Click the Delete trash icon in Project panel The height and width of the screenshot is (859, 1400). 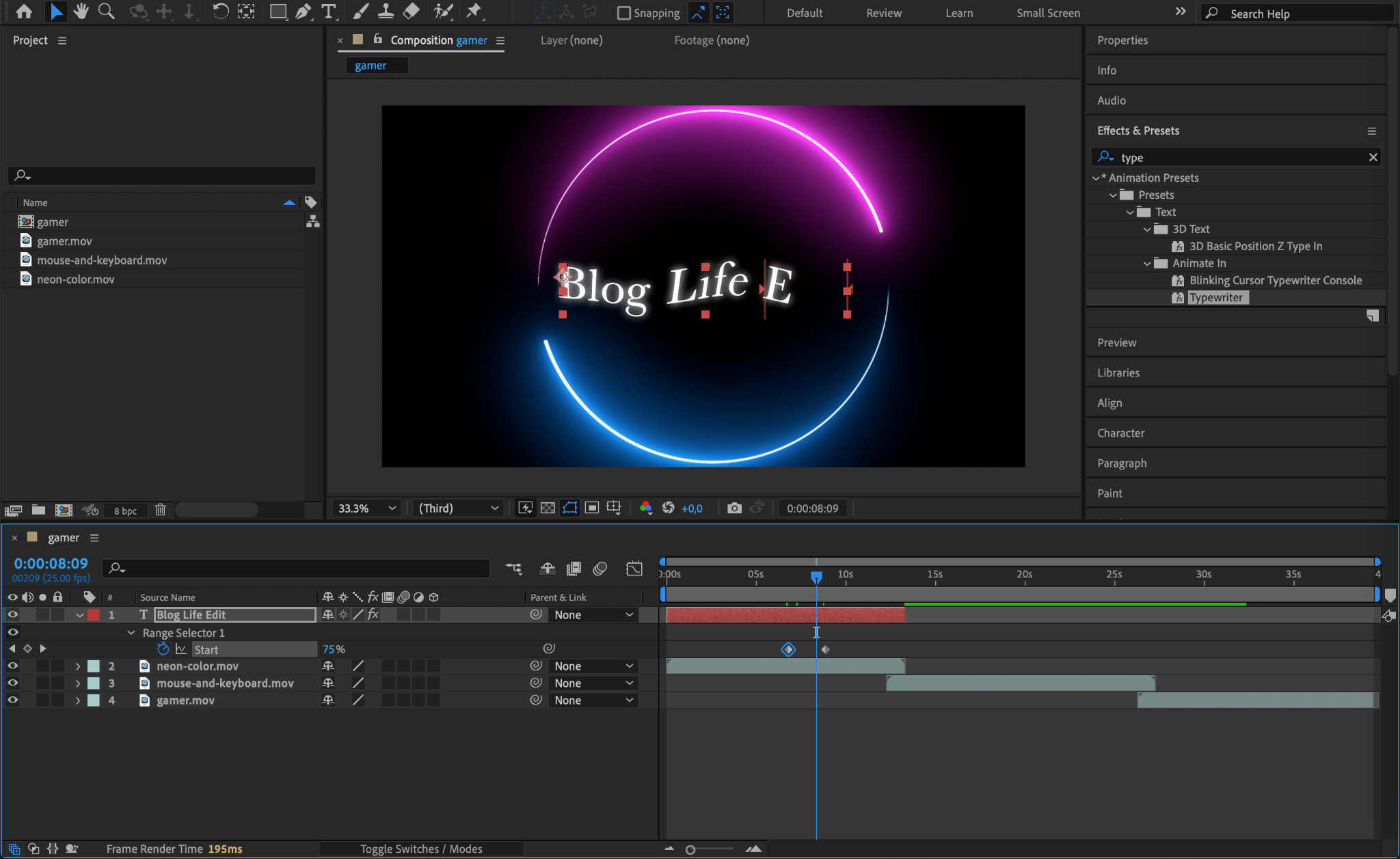pos(160,510)
